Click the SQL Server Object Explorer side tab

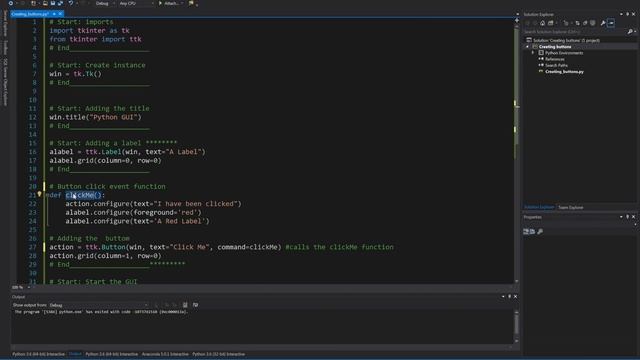click(x=5, y=82)
